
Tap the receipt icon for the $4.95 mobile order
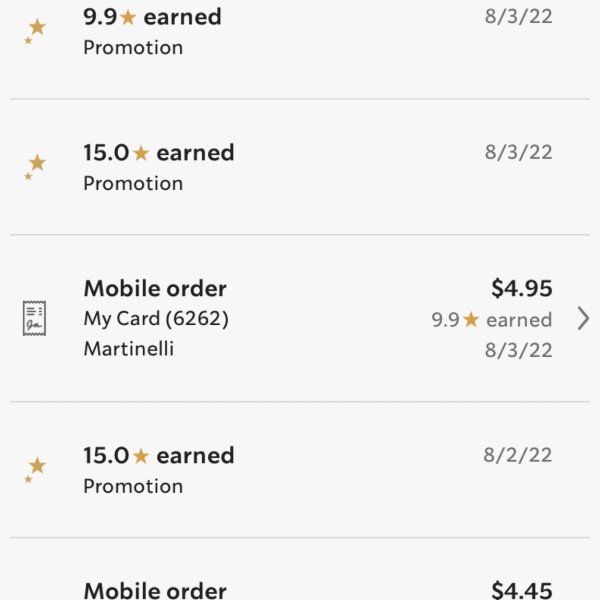(x=34, y=318)
